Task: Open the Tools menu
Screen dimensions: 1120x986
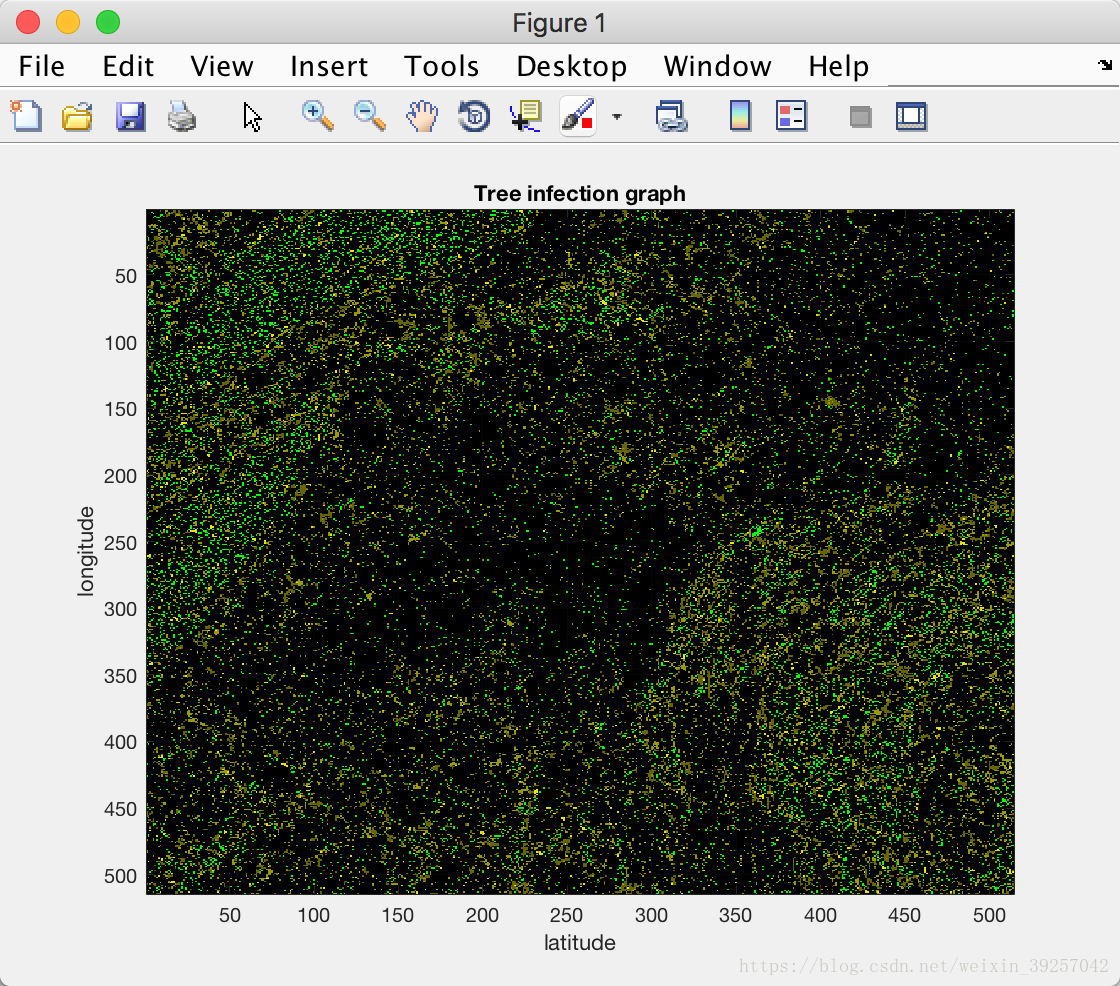Action: [x=441, y=66]
